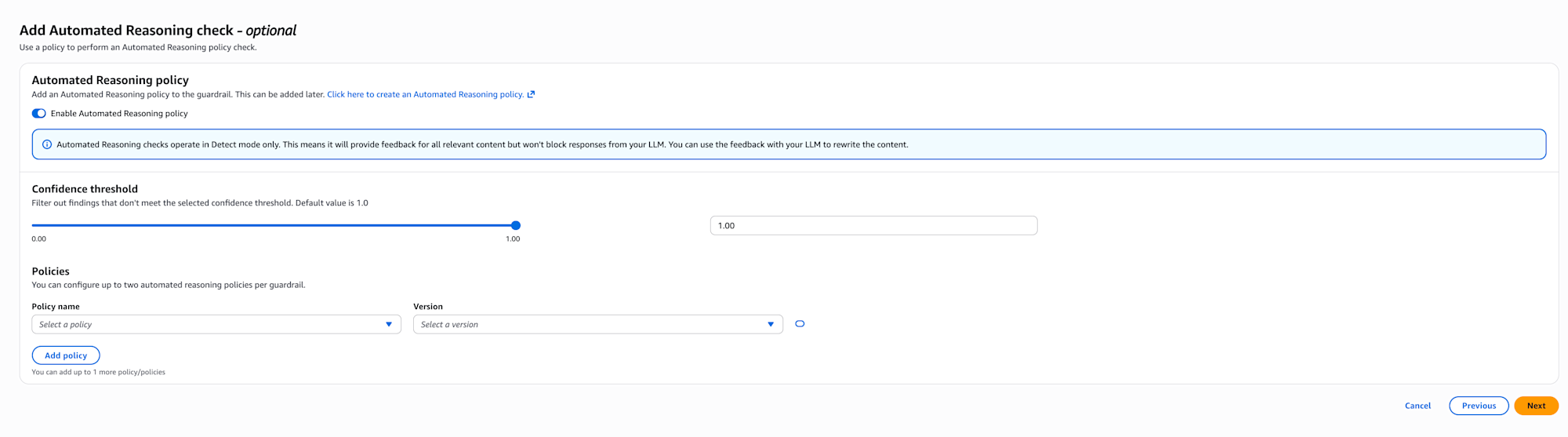Click the arrow icon in Version field
This screenshot has width=1568, height=437.
(771, 324)
